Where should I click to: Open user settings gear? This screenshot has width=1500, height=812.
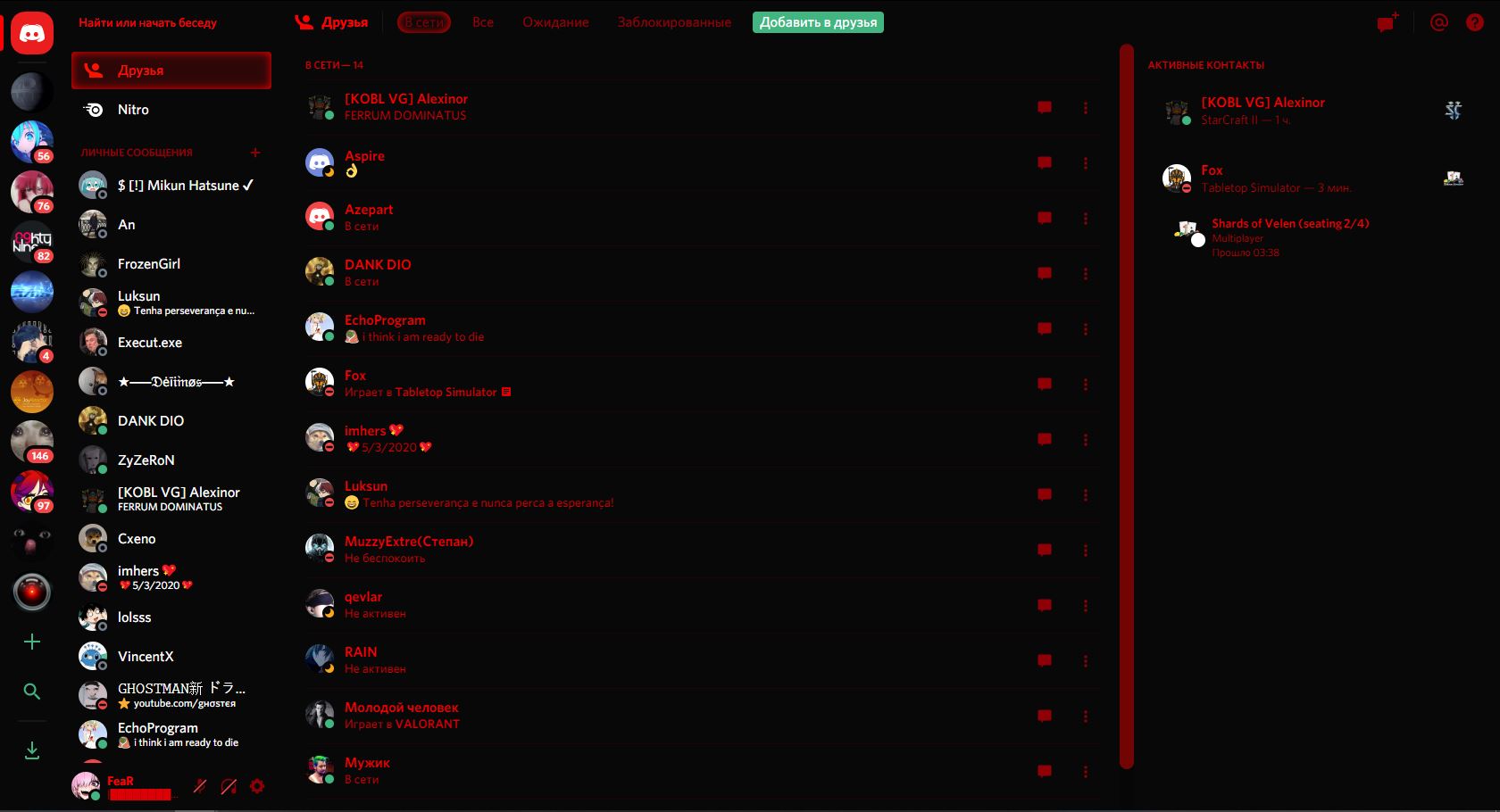pyautogui.click(x=257, y=786)
